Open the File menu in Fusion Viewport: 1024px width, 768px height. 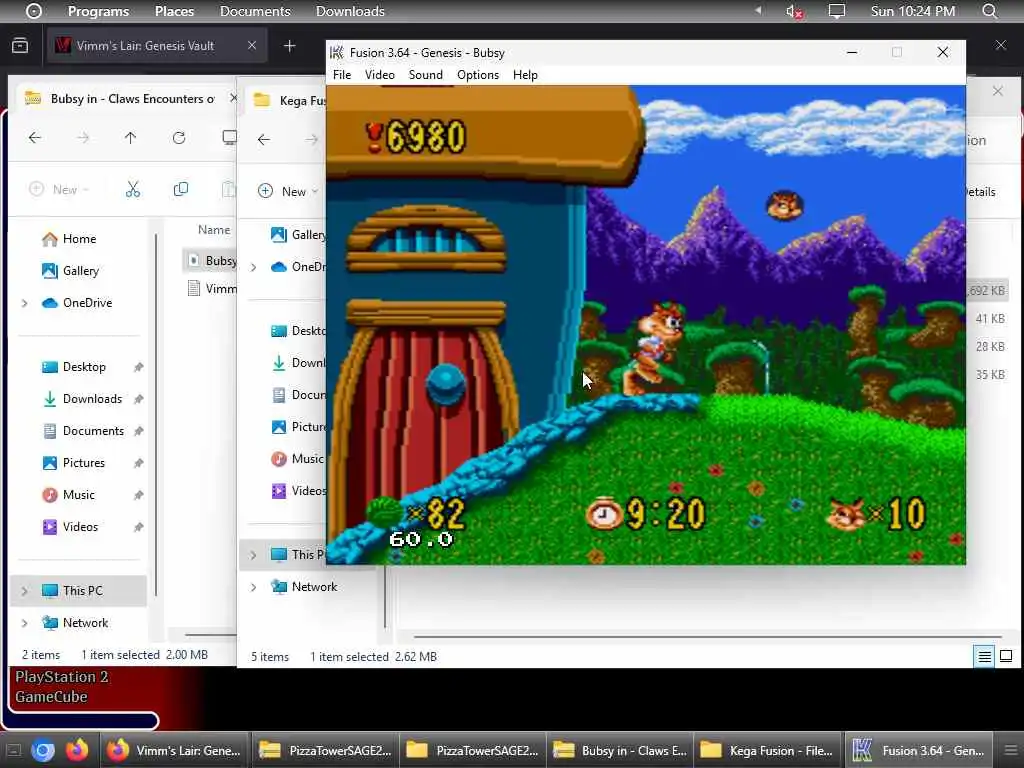pos(342,75)
